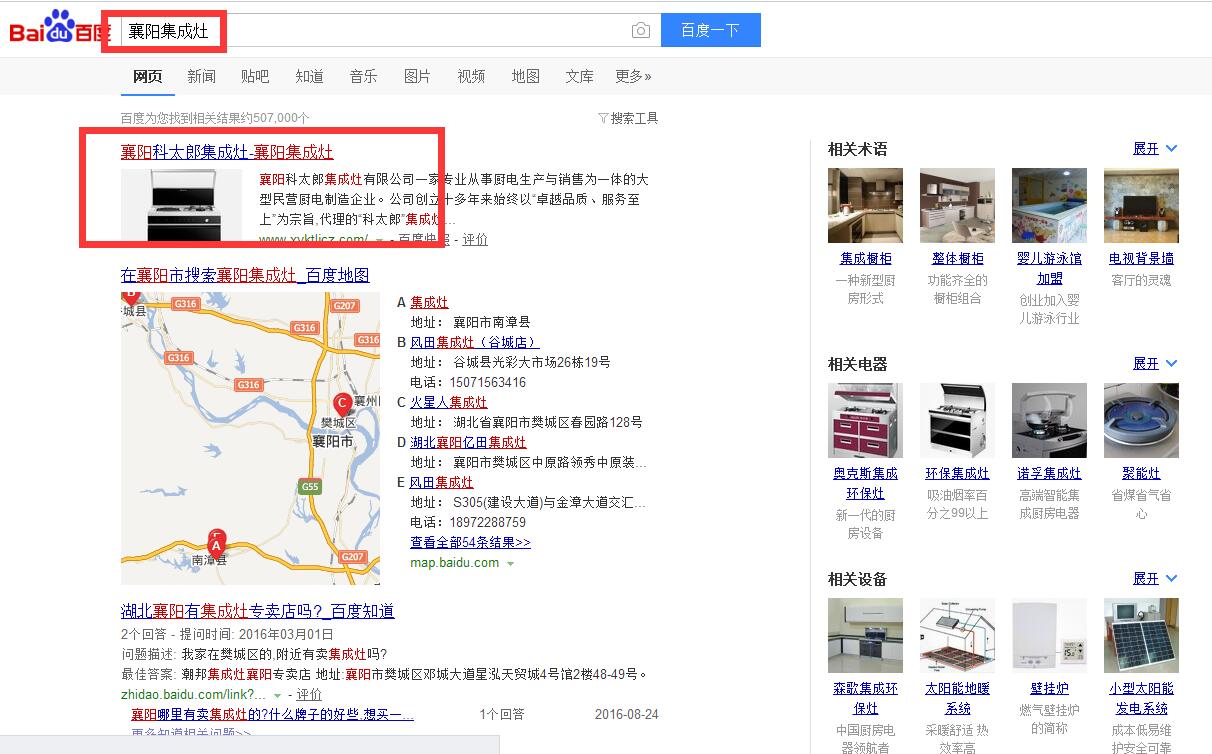The height and width of the screenshot is (754, 1212).
Task: Expand the map.baidu.com dropdown arrow
Action: tap(511, 564)
